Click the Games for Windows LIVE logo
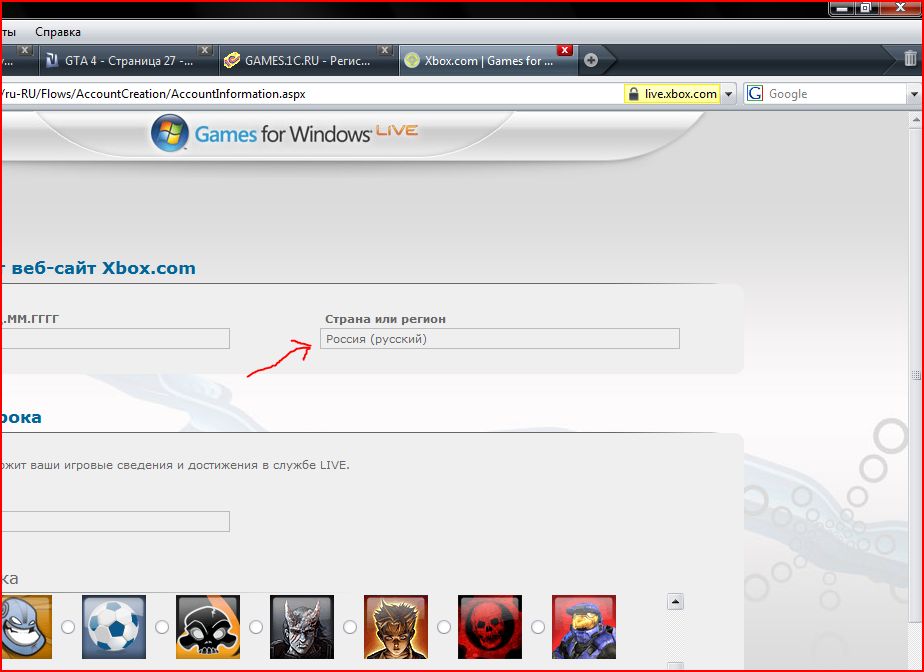 pos(284,133)
